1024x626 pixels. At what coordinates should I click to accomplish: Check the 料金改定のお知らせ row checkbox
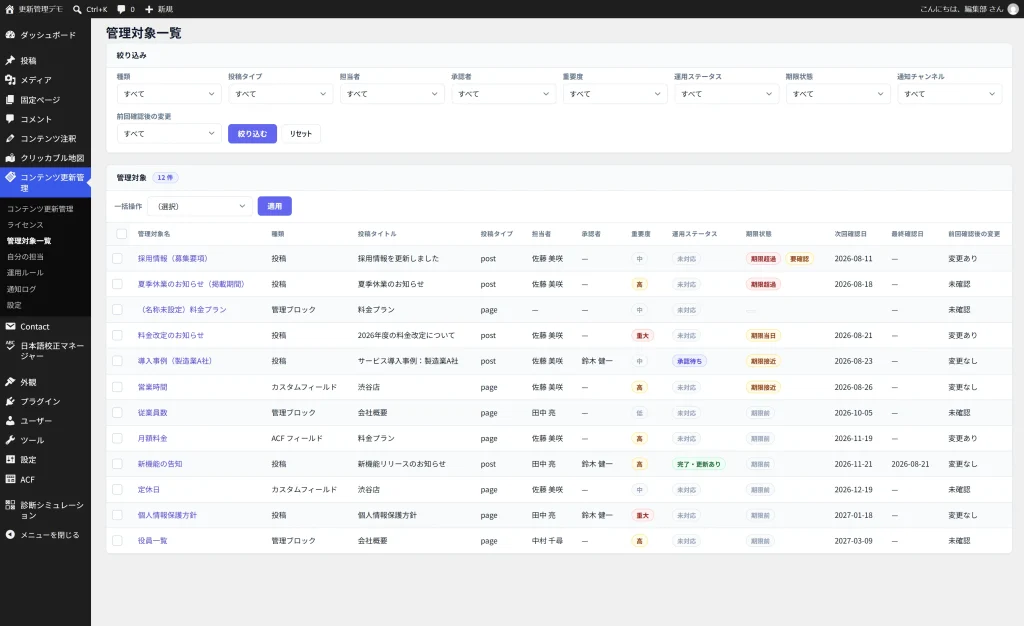(x=118, y=335)
